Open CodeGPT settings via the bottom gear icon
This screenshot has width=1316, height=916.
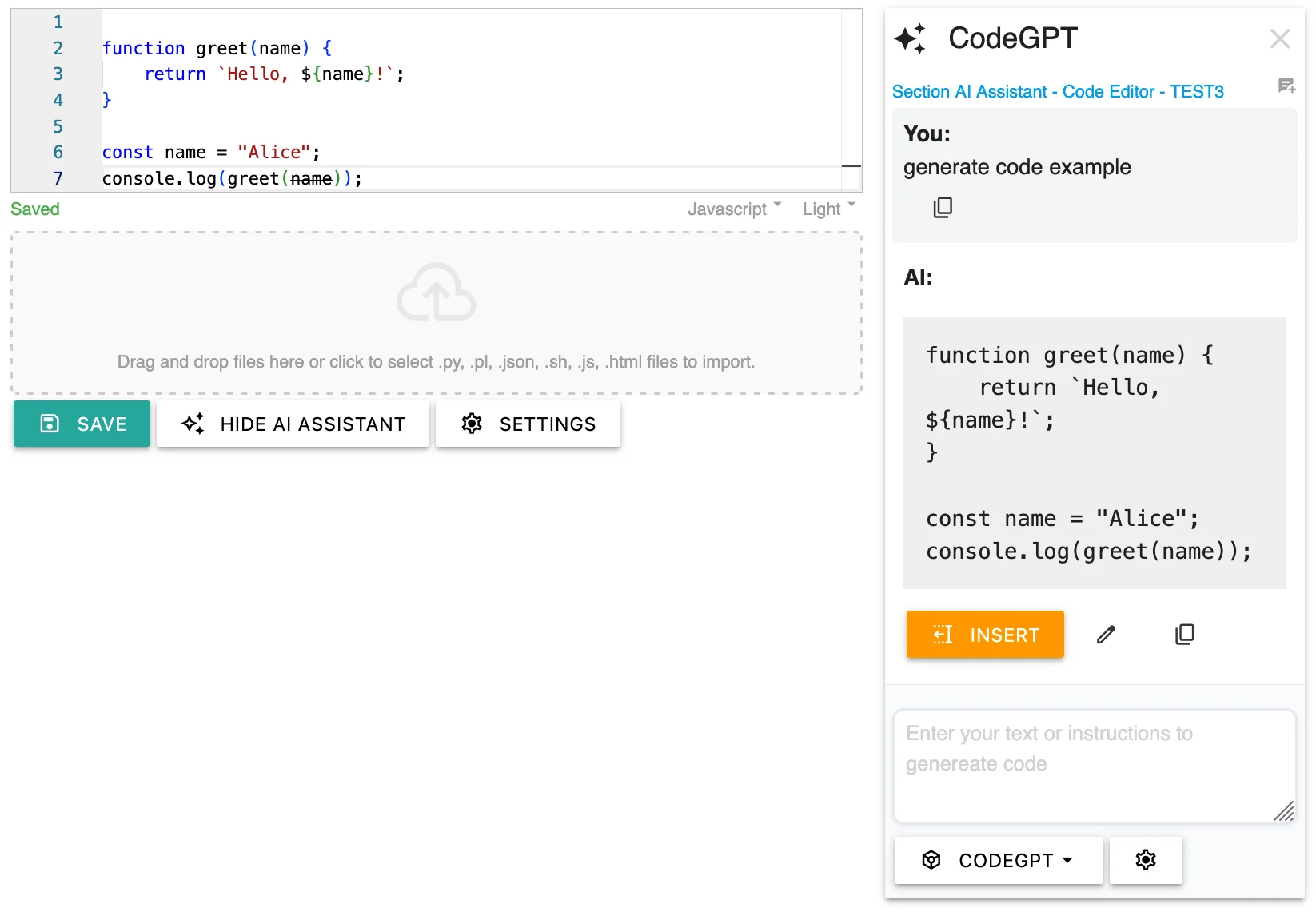1146,860
